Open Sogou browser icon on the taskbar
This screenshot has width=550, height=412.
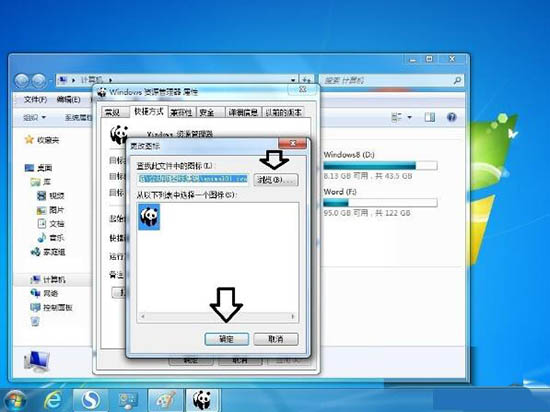tap(90, 400)
